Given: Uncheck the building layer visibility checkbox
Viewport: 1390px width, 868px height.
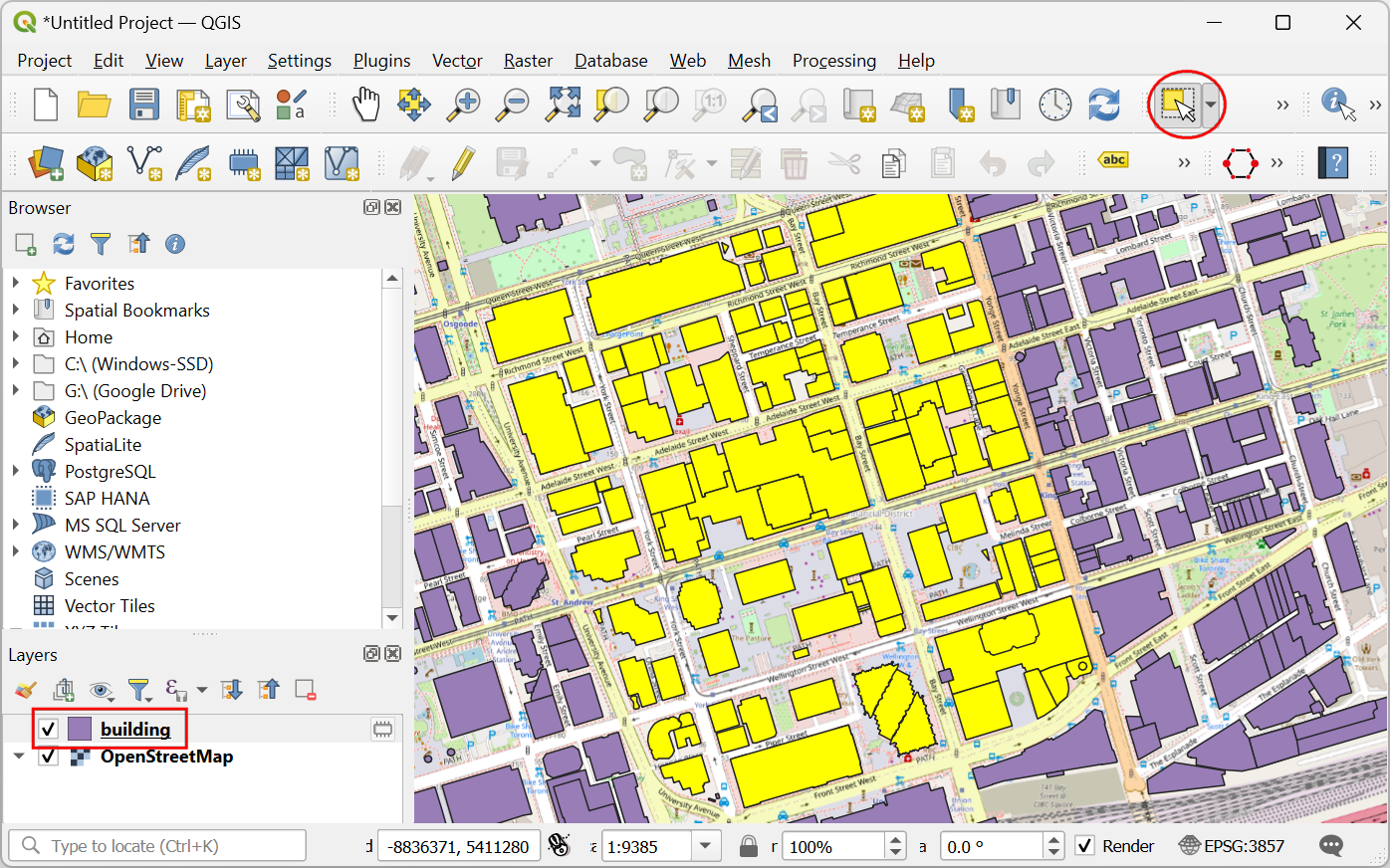Looking at the screenshot, I should coord(48,730).
